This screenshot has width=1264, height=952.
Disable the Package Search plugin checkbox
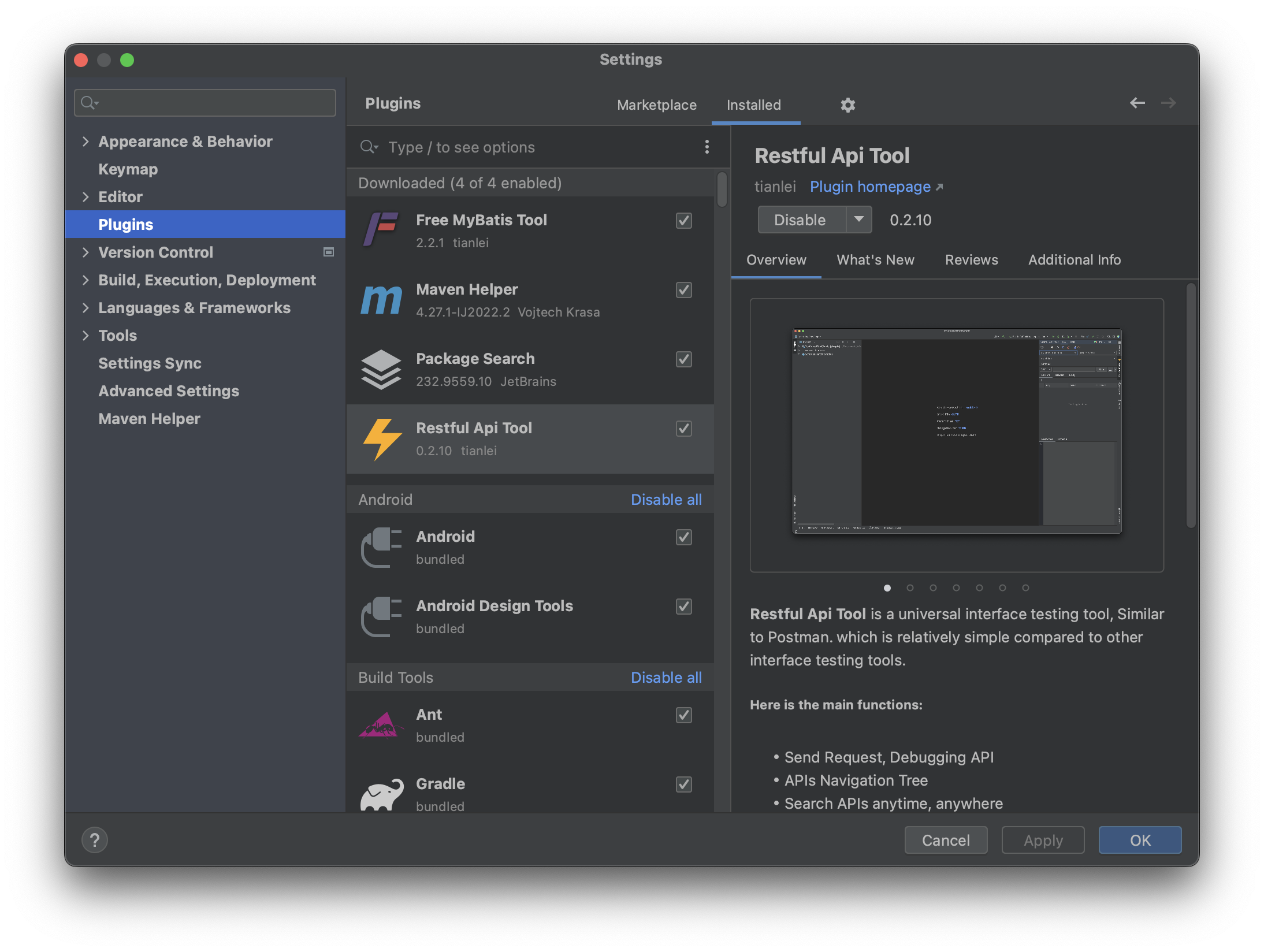[x=683, y=359]
